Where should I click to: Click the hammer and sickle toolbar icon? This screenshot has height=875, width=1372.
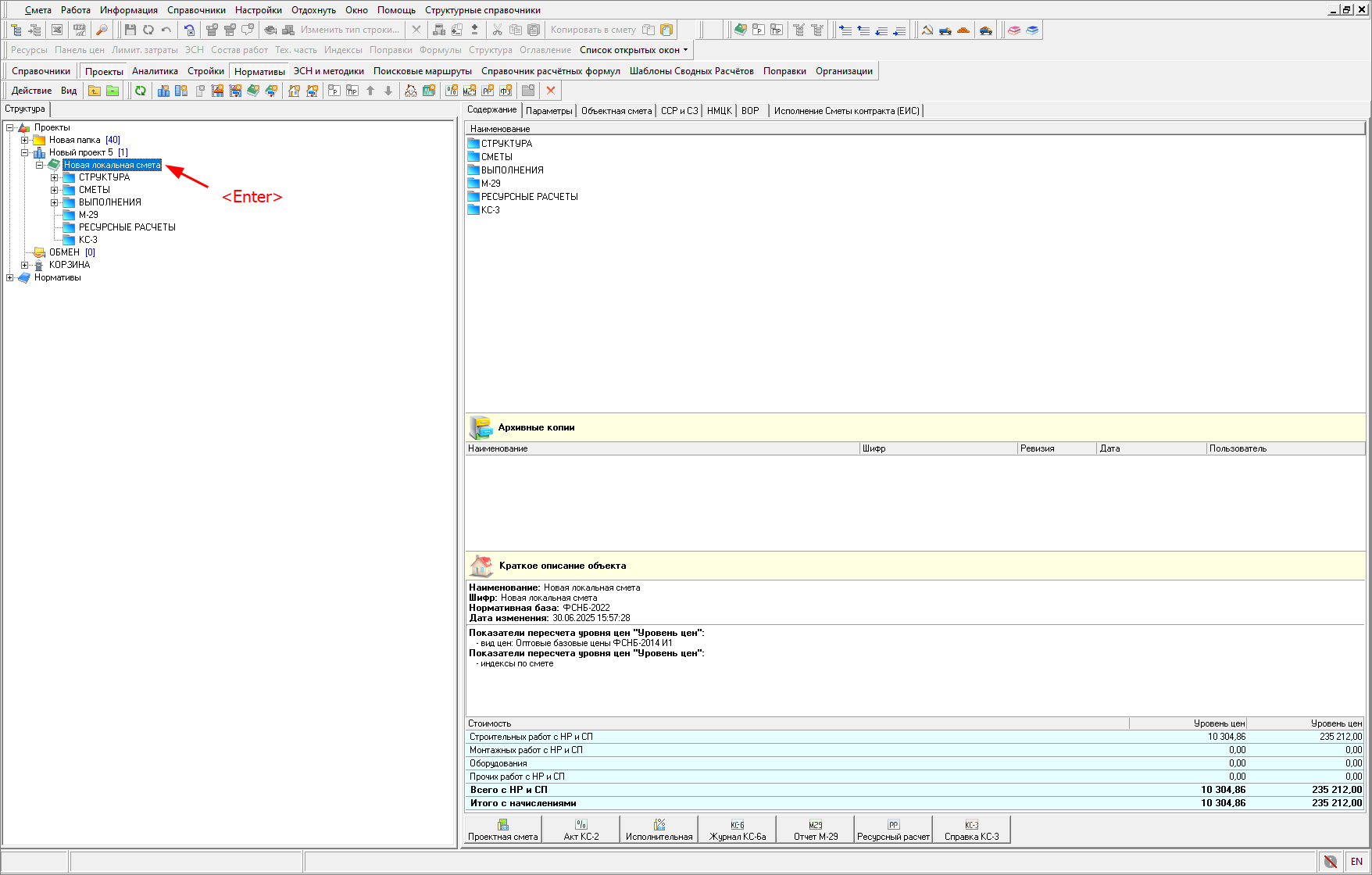click(927, 30)
